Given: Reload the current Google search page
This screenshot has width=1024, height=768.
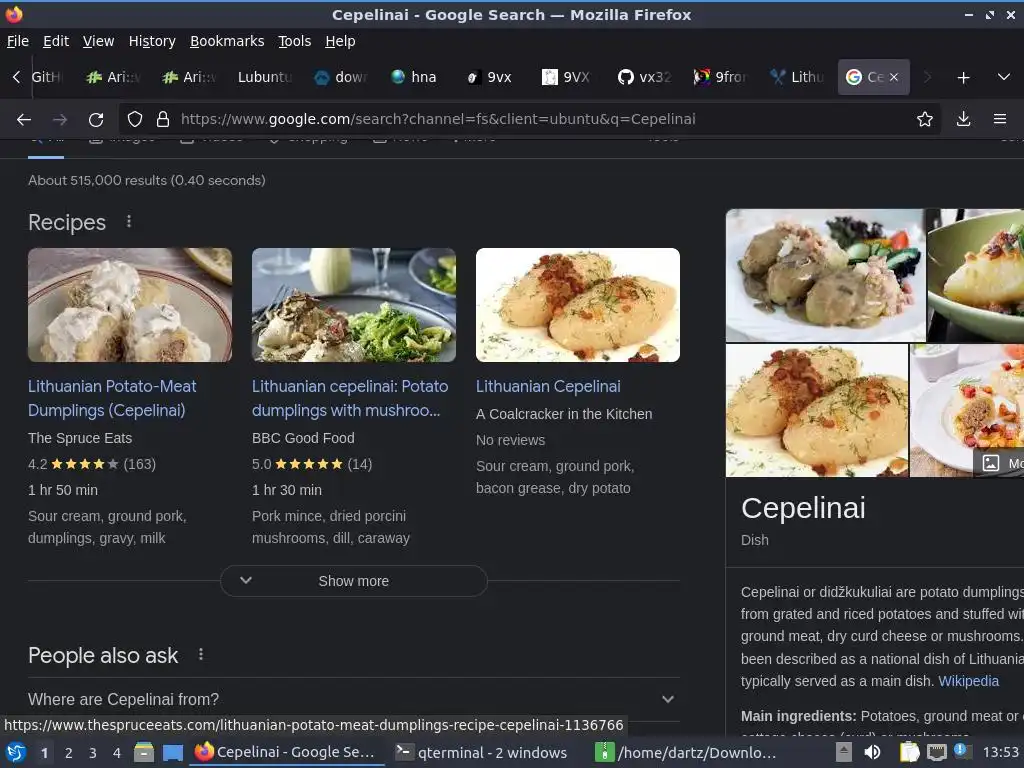Looking at the screenshot, I should point(96,120).
